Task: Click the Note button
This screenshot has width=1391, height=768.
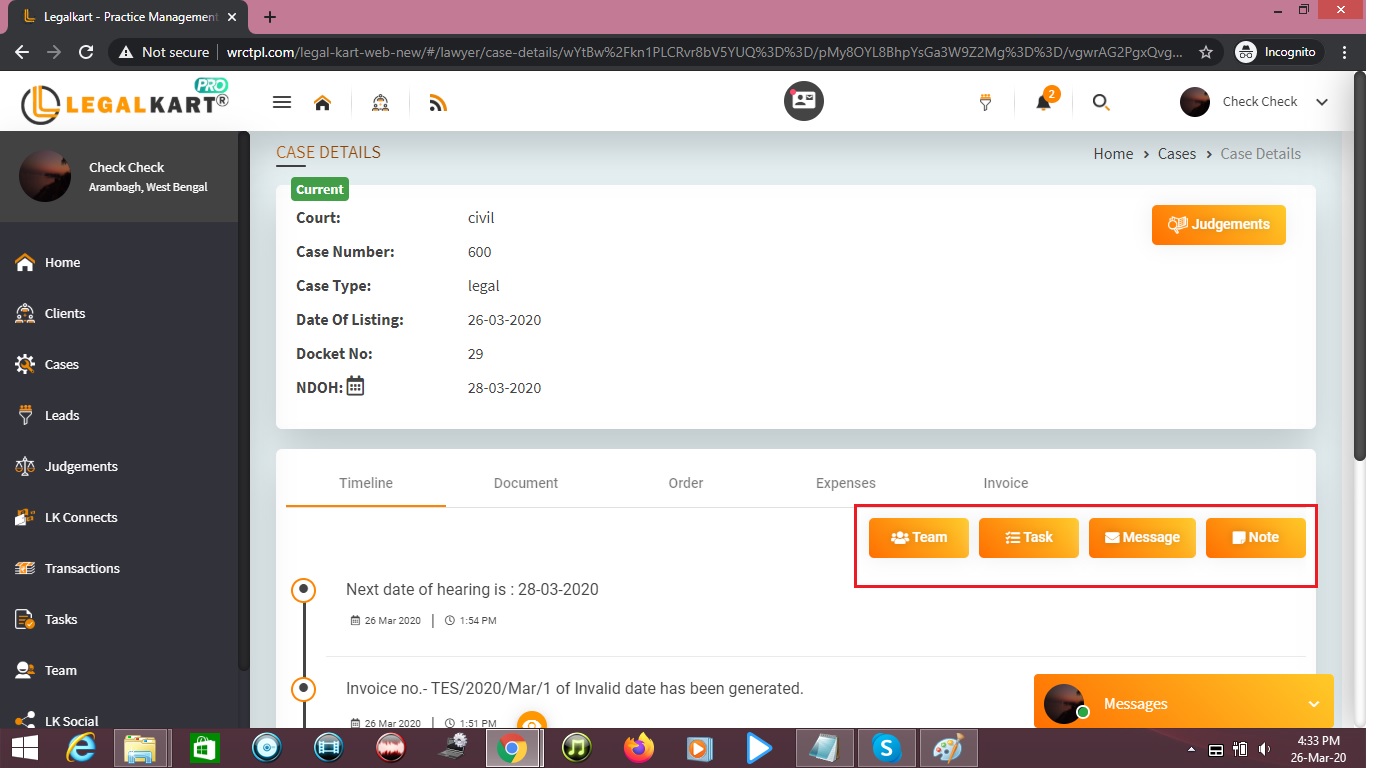Action: point(1255,537)
